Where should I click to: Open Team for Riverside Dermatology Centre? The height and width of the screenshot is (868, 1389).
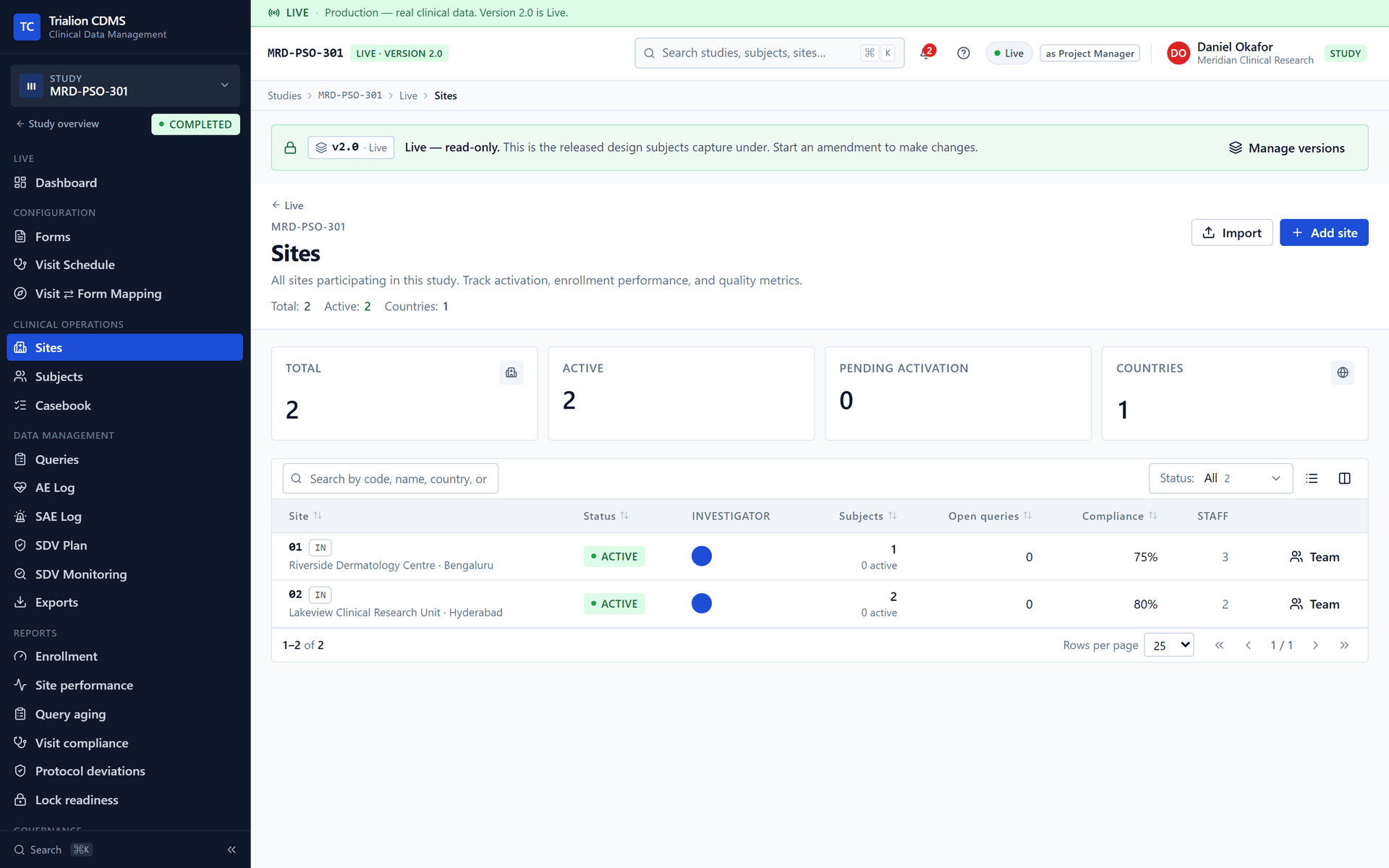(x=1314, y=556)
